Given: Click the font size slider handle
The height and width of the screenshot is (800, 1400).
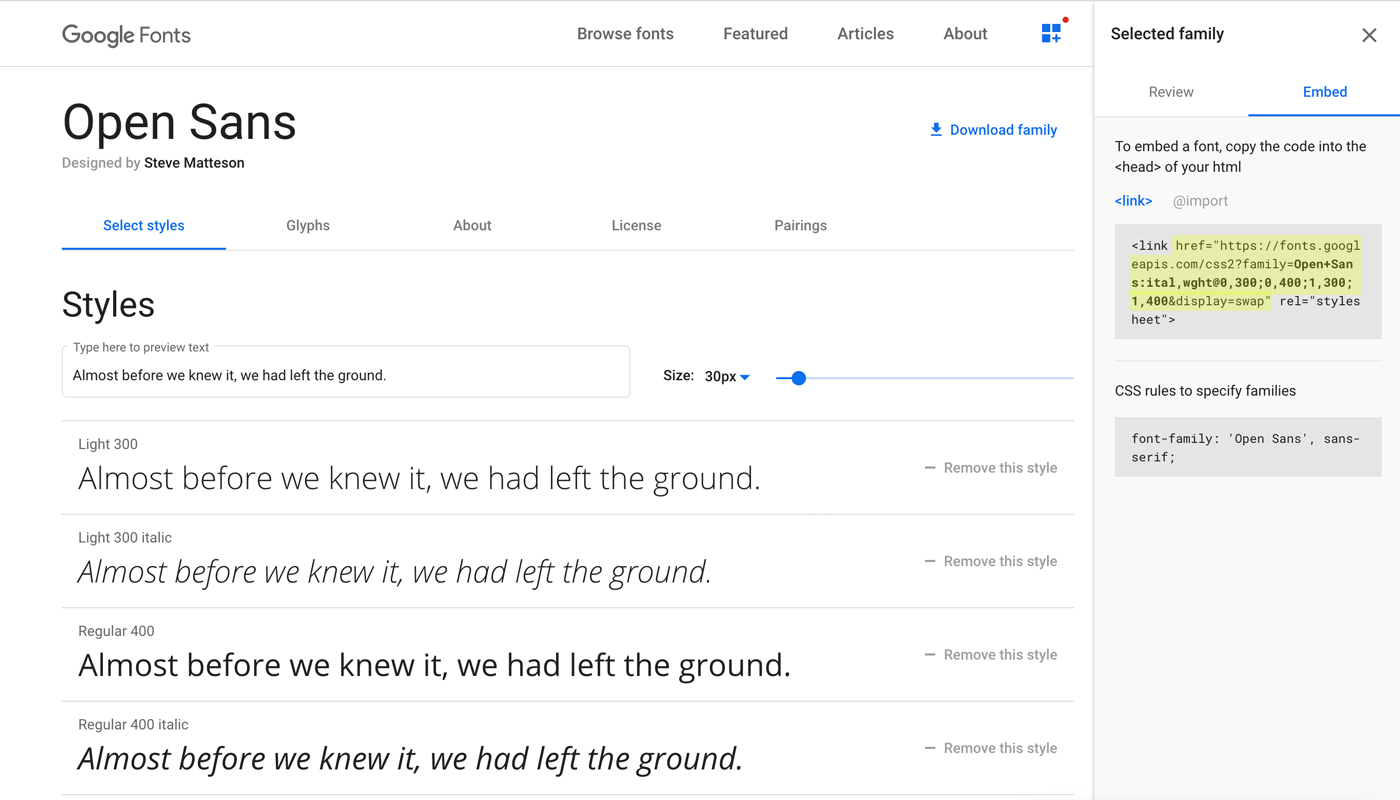Looking at the screenshot, I should [x=798, y=378].
